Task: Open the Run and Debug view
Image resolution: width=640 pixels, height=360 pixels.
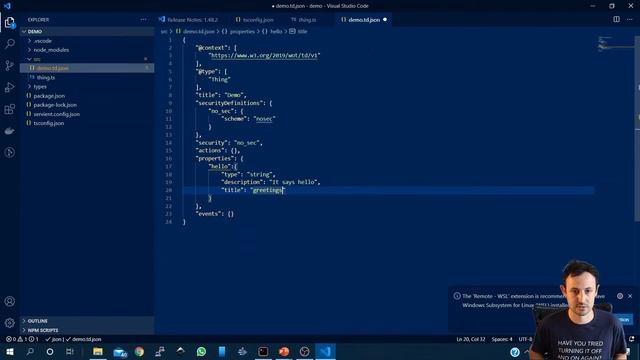Action: [x=9, y=87]
